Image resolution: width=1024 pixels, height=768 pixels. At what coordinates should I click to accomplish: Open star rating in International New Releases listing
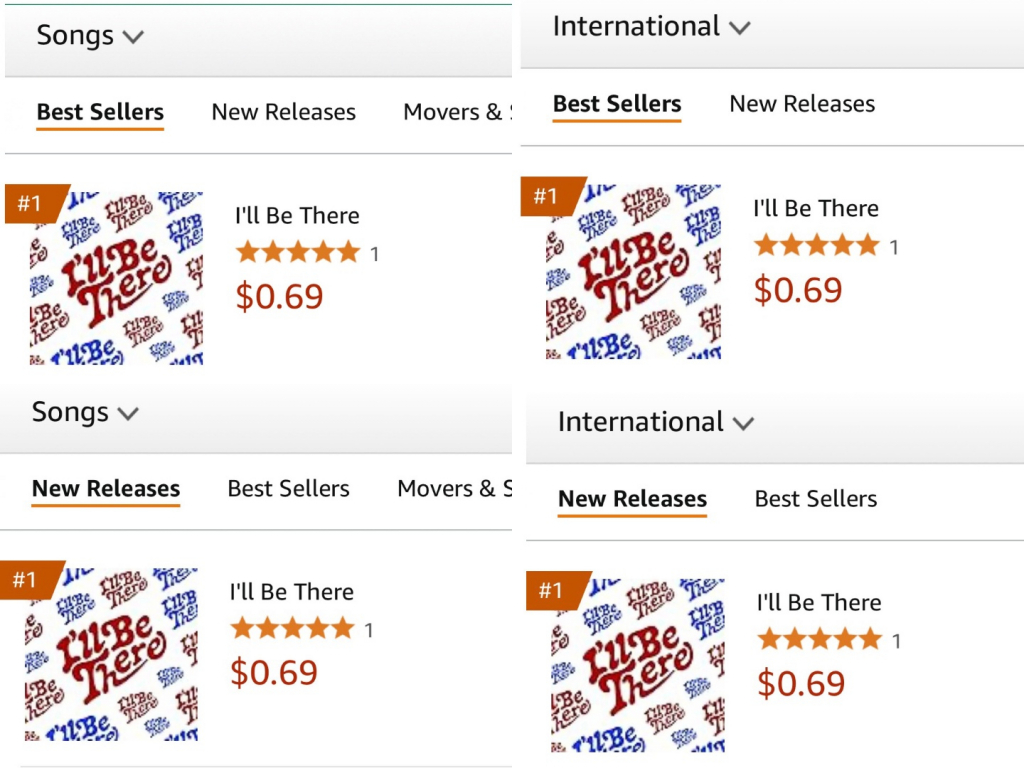(819, 639)
